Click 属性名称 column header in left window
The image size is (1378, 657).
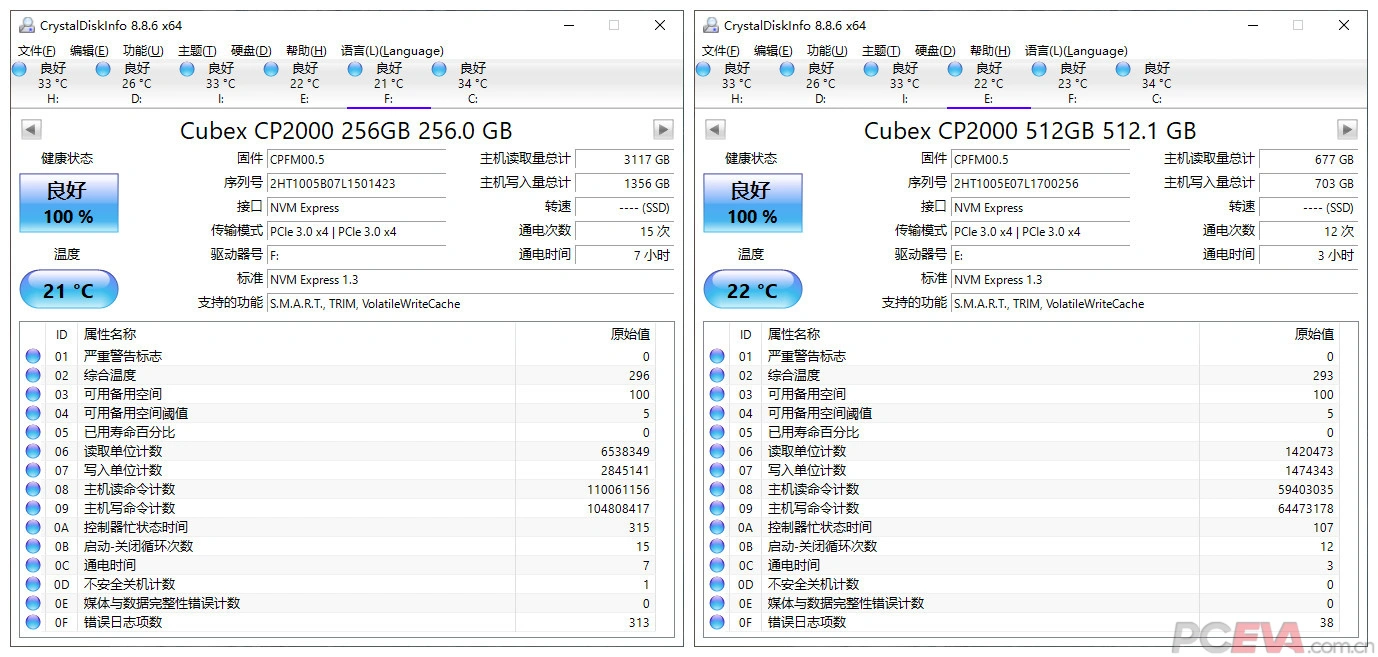click(297, 334)
